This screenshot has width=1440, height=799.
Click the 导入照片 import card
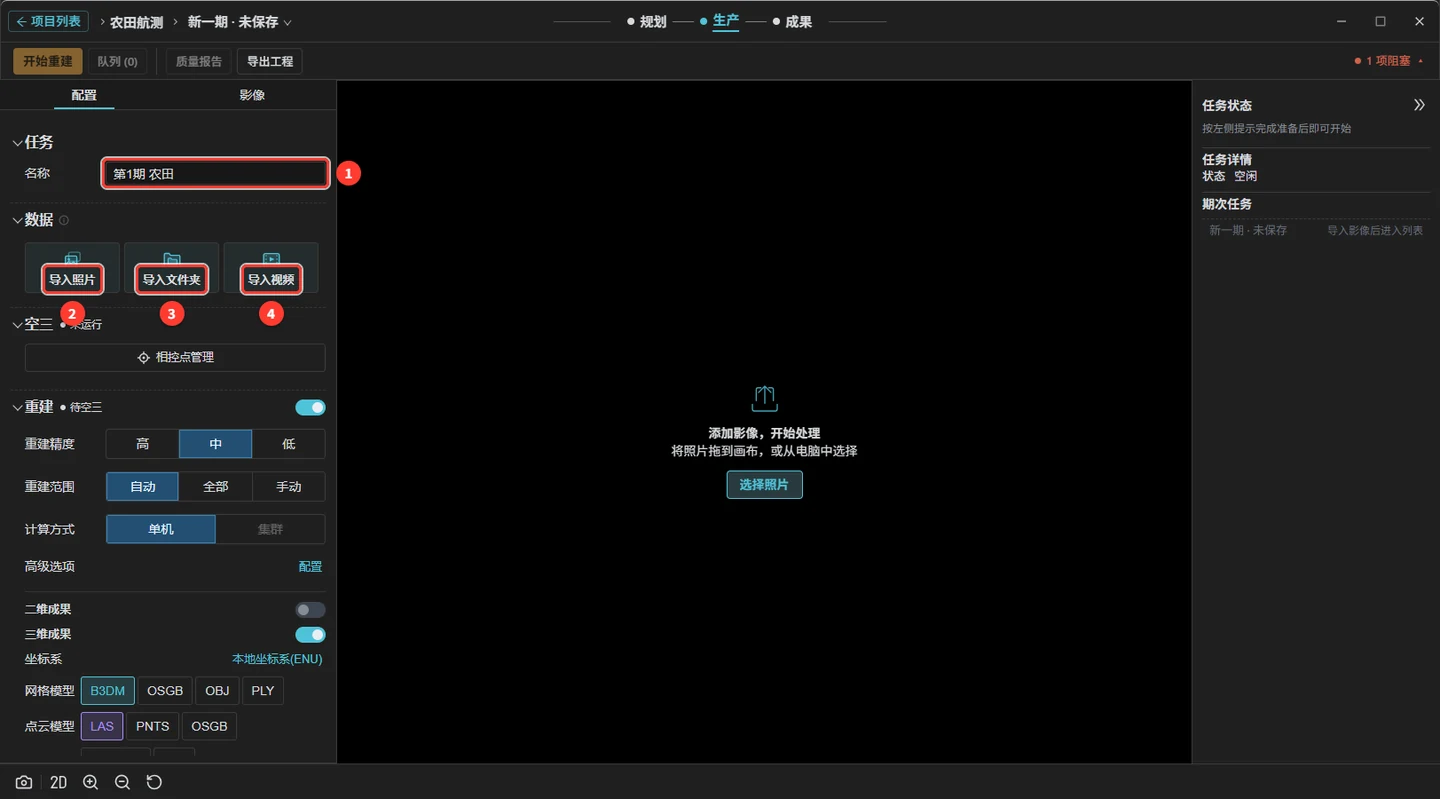[72, 268]
